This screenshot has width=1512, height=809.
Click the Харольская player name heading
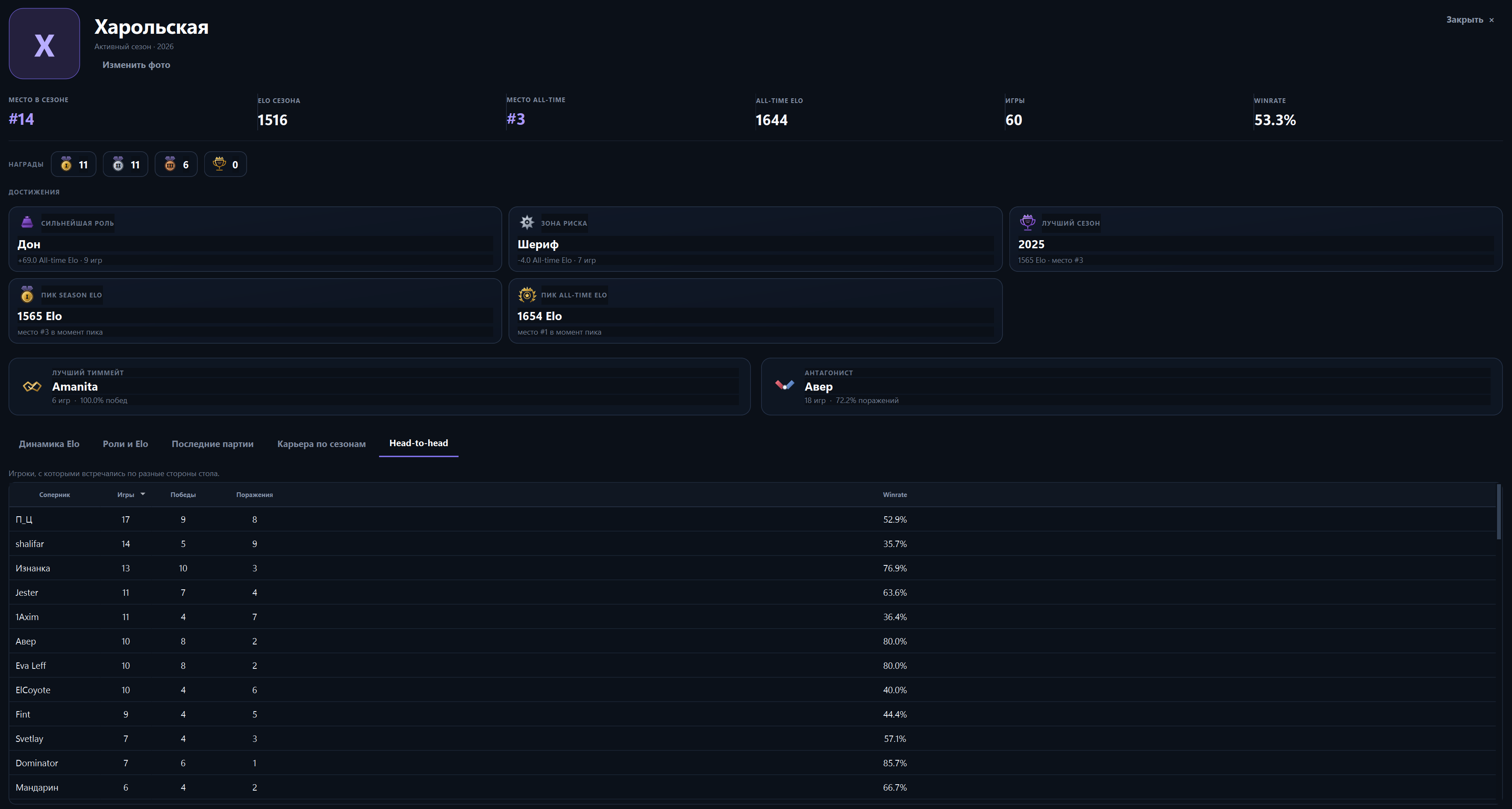coord(151,27)
